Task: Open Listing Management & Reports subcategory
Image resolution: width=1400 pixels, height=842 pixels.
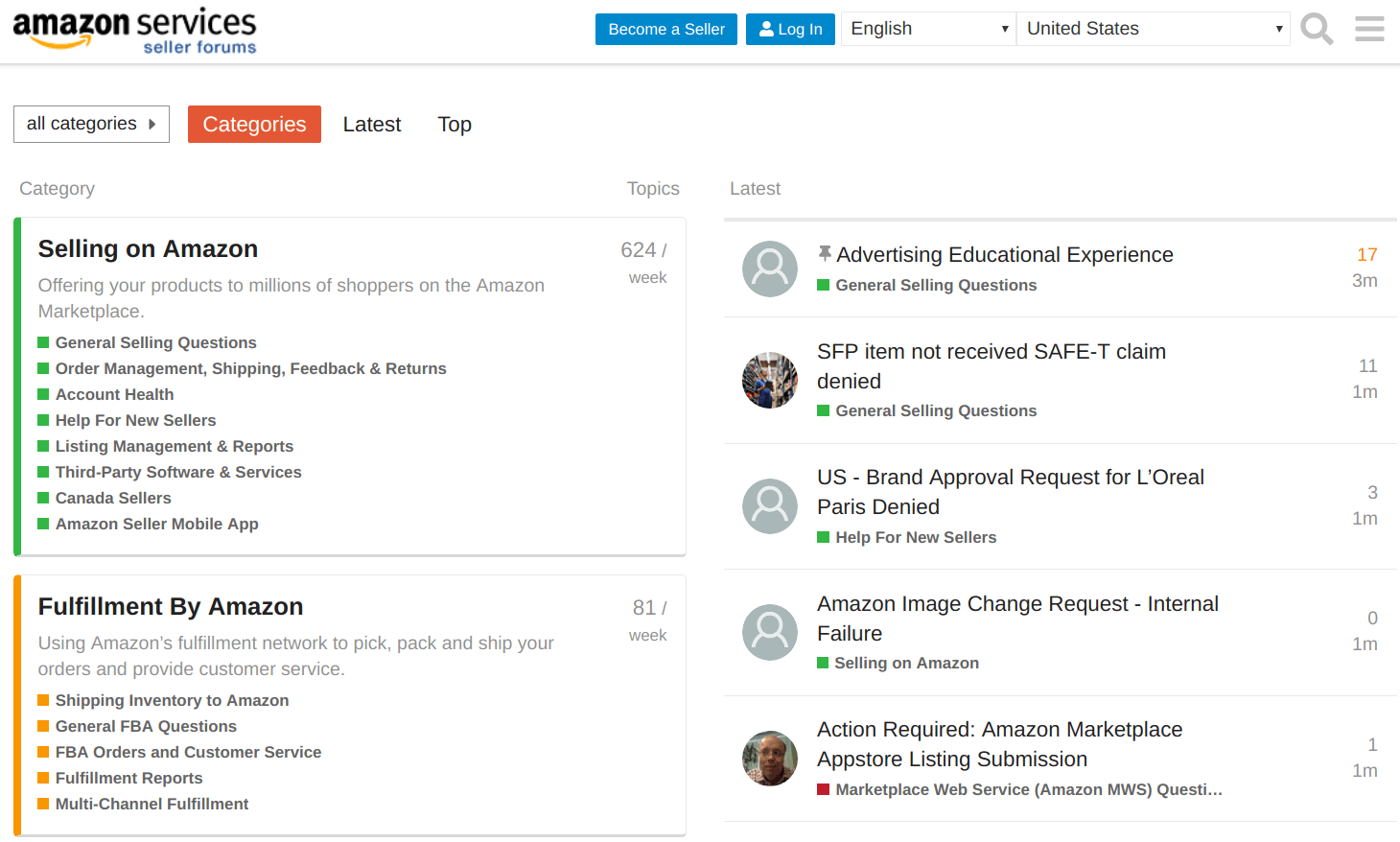Action: [x=174, y=446]
